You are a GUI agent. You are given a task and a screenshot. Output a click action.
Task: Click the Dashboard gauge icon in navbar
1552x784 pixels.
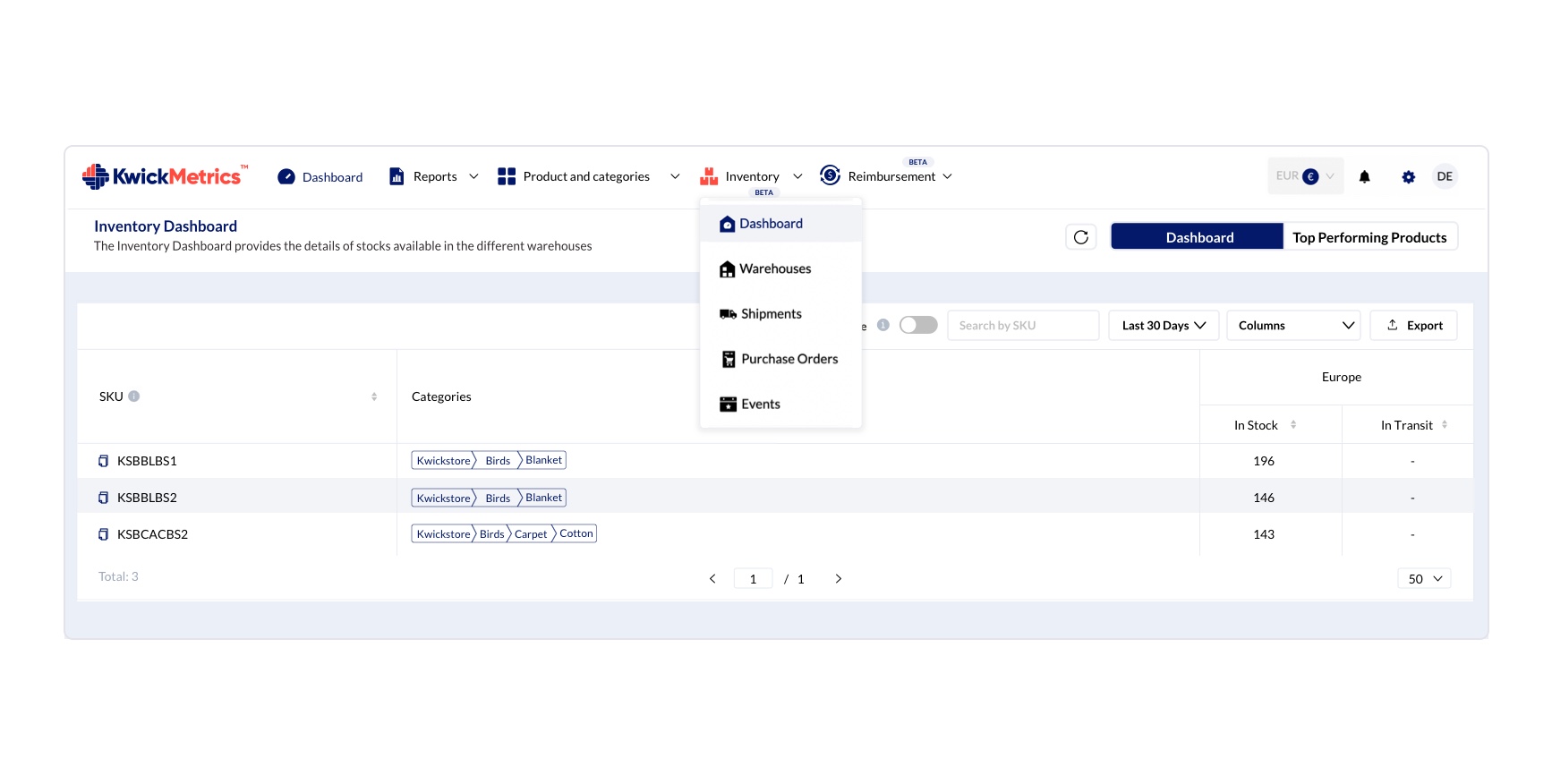point(286,177)
